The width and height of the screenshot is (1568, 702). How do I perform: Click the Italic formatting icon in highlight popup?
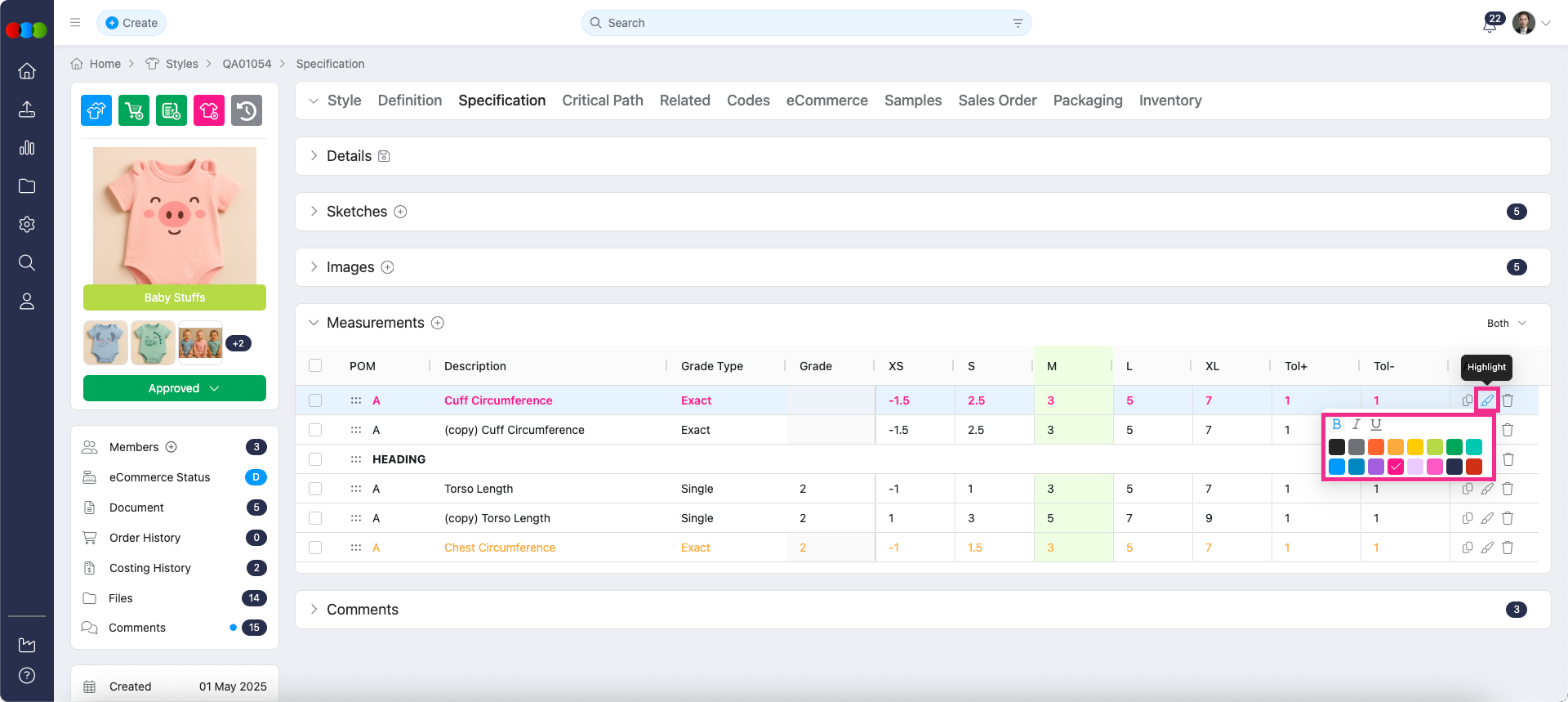point(1356,424)
